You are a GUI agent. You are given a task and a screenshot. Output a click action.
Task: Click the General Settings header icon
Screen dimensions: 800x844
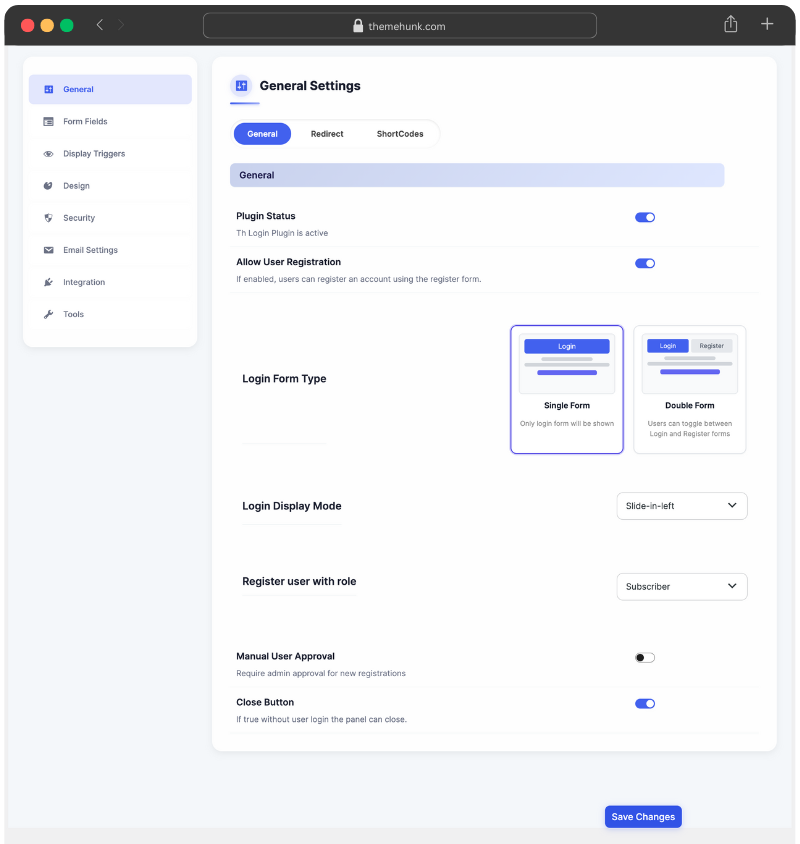tap(240, 86)
